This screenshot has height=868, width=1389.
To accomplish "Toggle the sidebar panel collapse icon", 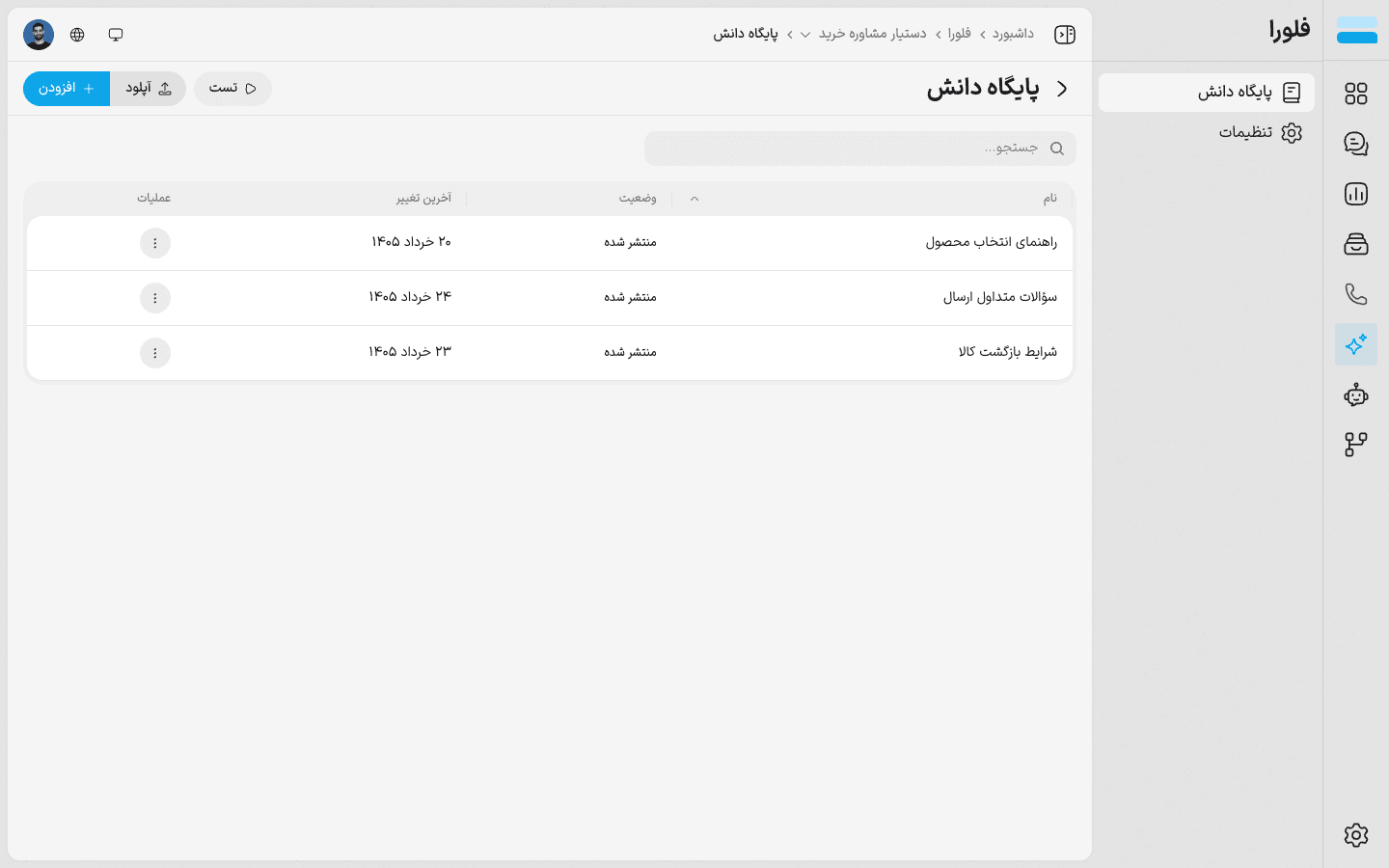I will coord(1065,35).
